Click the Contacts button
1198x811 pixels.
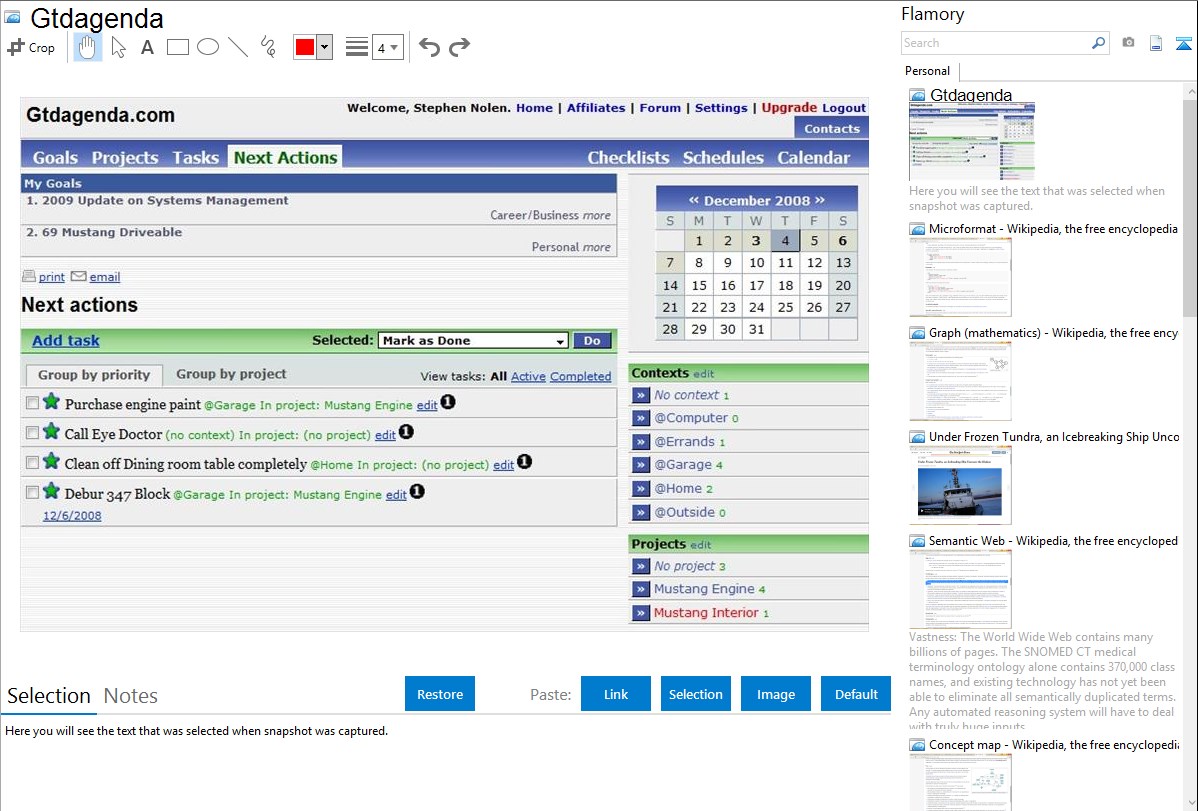(831, 128)
